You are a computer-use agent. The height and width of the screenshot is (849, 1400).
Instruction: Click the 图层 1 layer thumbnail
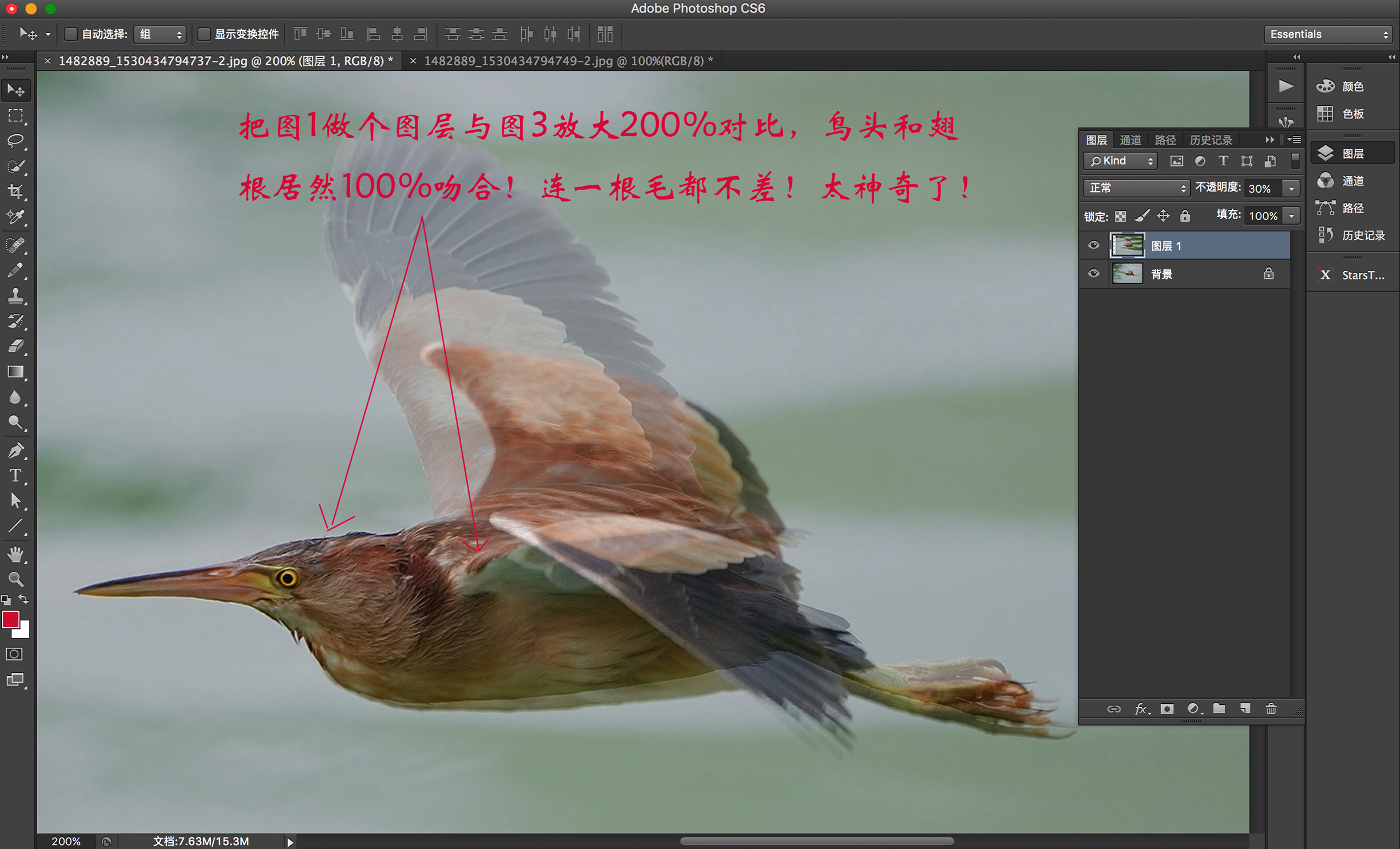pos(1127,245)
